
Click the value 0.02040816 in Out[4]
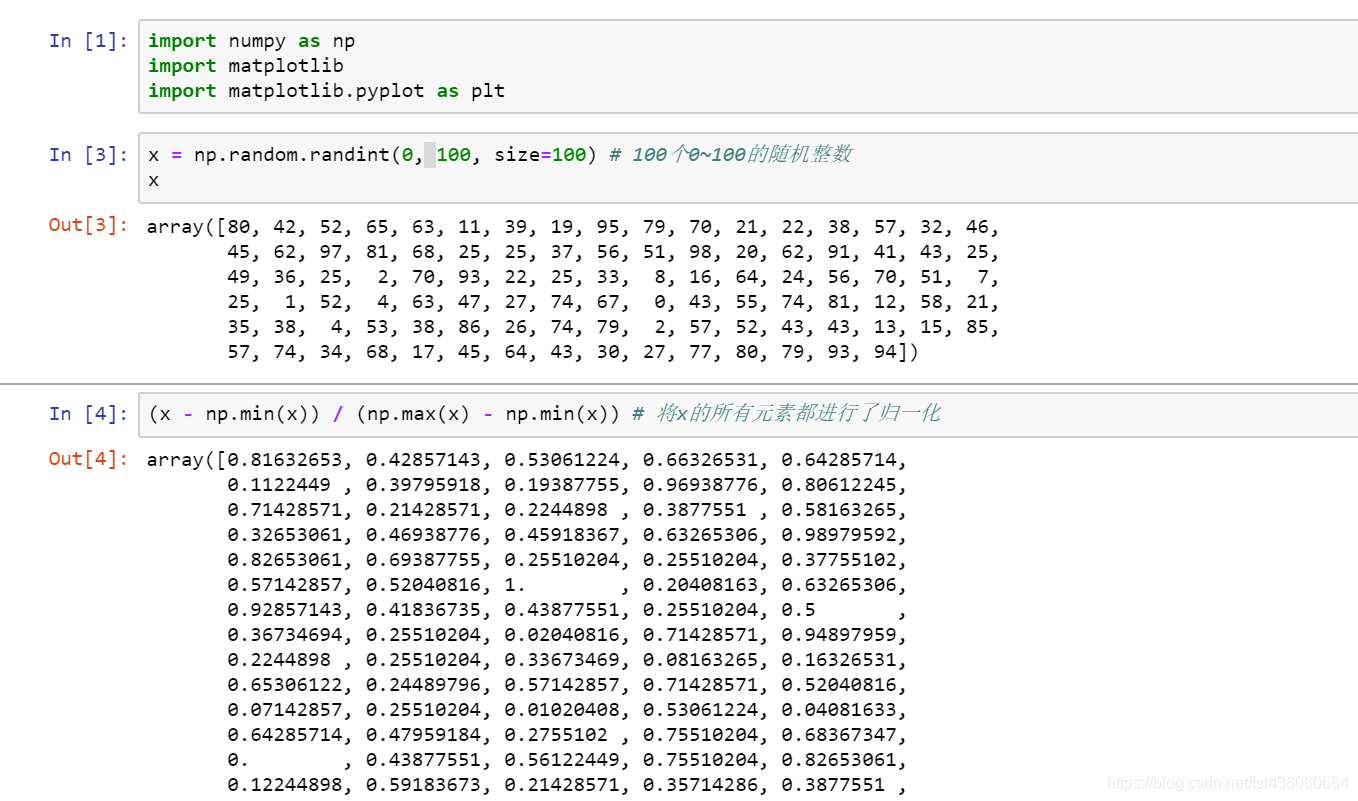[x=562, y=635]
